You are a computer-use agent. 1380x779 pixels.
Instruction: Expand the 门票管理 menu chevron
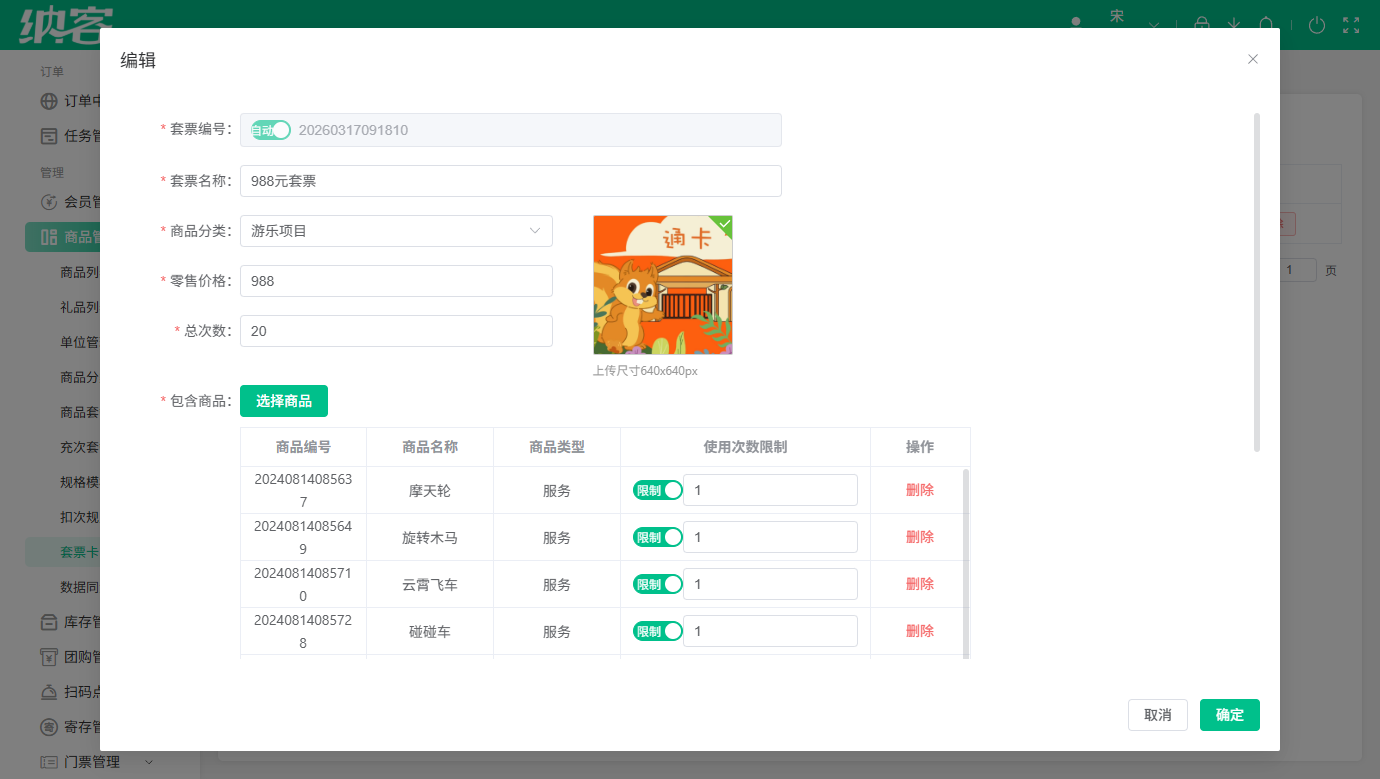[150, 762]
